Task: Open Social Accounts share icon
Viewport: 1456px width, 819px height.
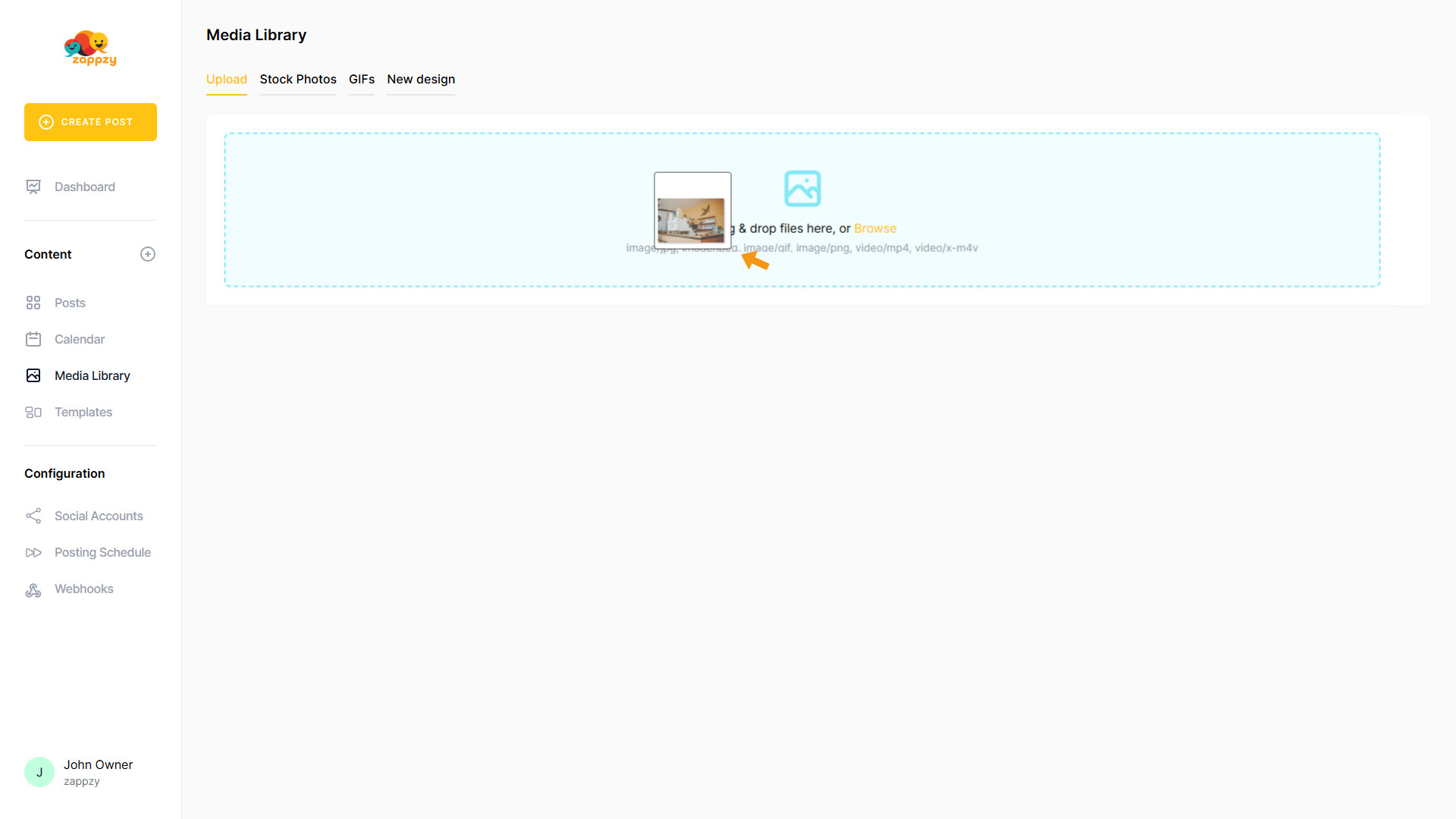Action: pyautogui.click(x=33, y=516)
